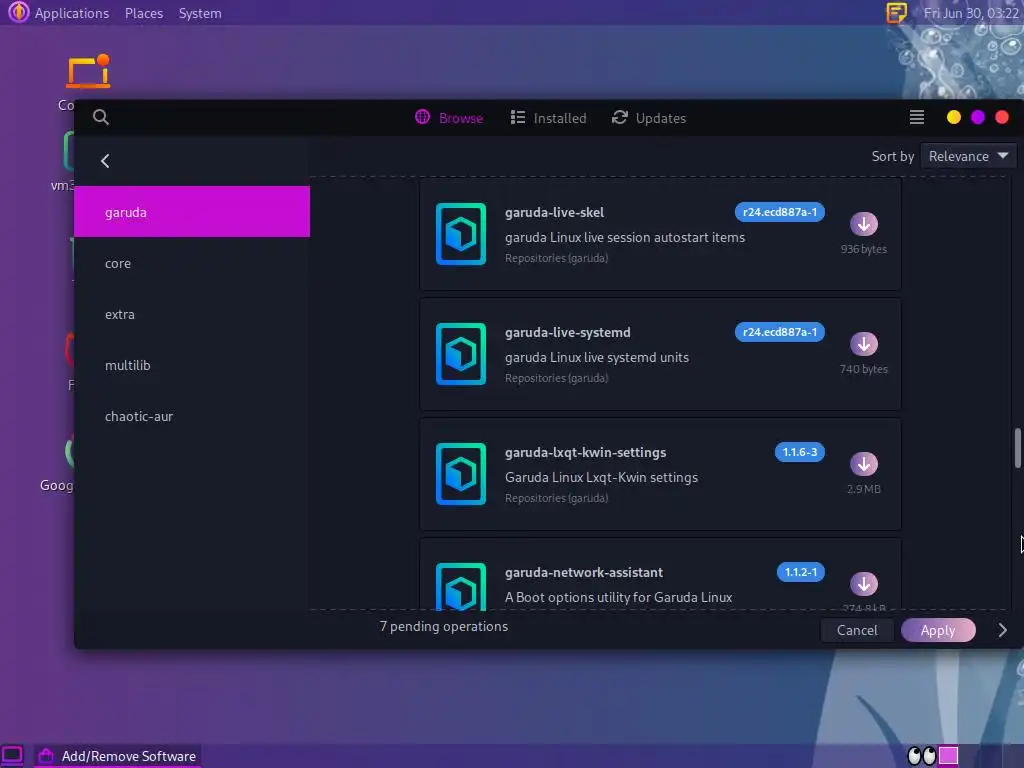Toggle install for garuda-live-systemd
This screenshot has height=768, width=1024.
(863, 344)
